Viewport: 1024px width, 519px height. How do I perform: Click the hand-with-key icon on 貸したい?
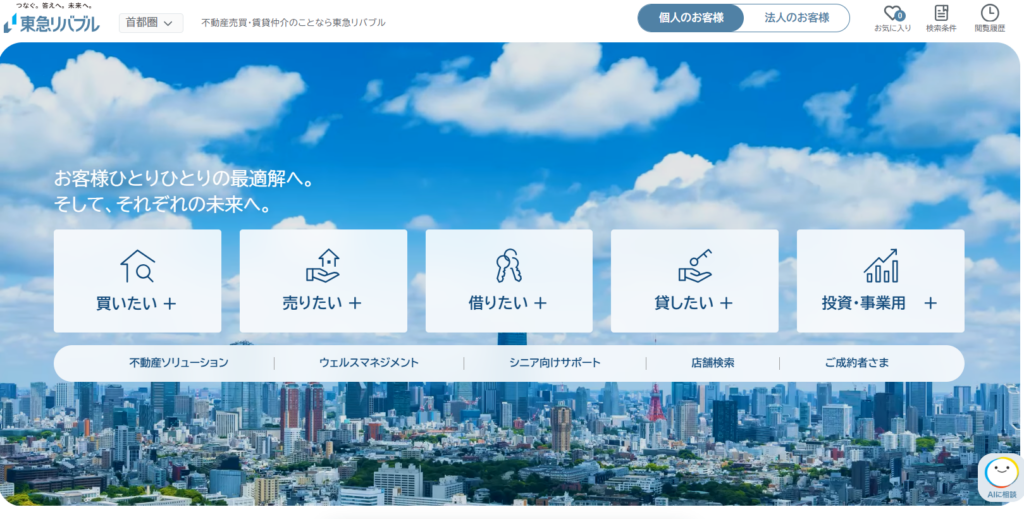point(694,266)
